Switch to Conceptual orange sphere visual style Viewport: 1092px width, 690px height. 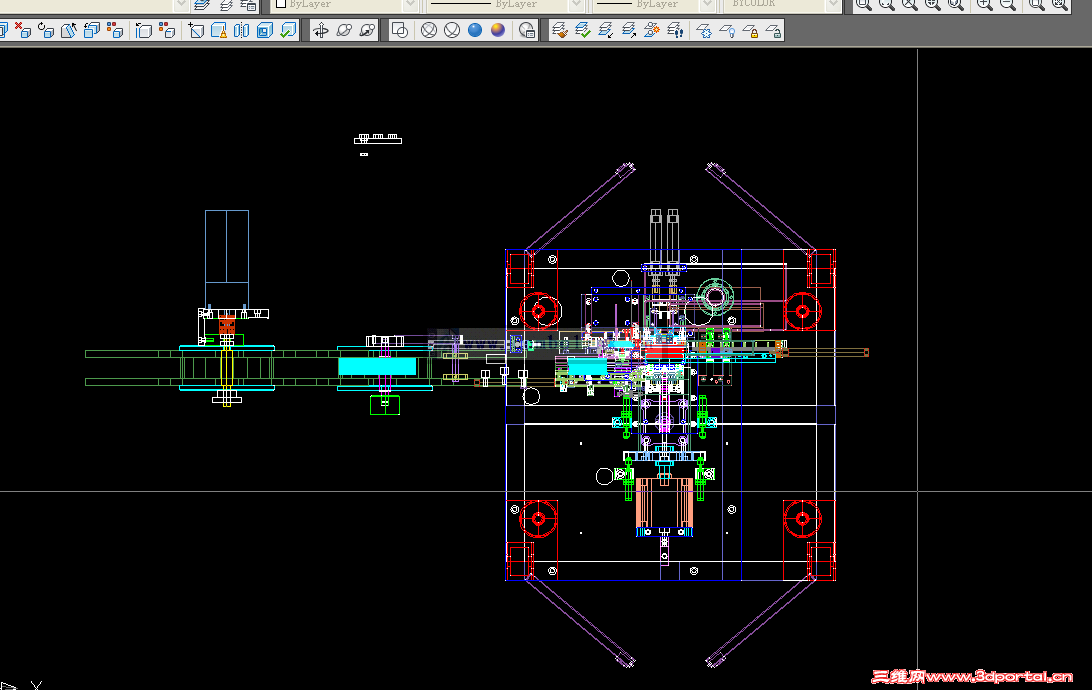pos(498,31)
